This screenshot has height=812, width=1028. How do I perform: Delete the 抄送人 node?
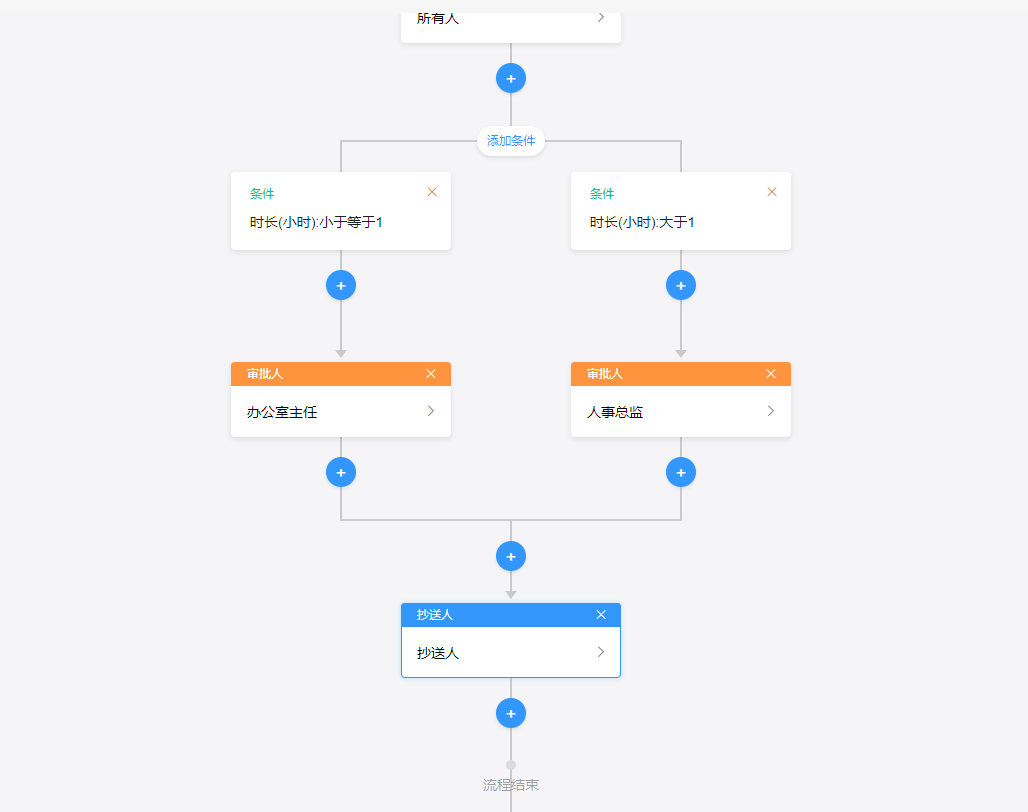click(601, 614)
